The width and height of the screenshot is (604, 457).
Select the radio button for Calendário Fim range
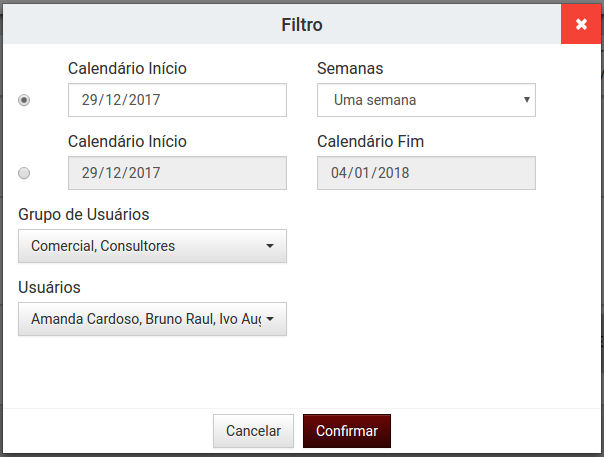[25, 173]
